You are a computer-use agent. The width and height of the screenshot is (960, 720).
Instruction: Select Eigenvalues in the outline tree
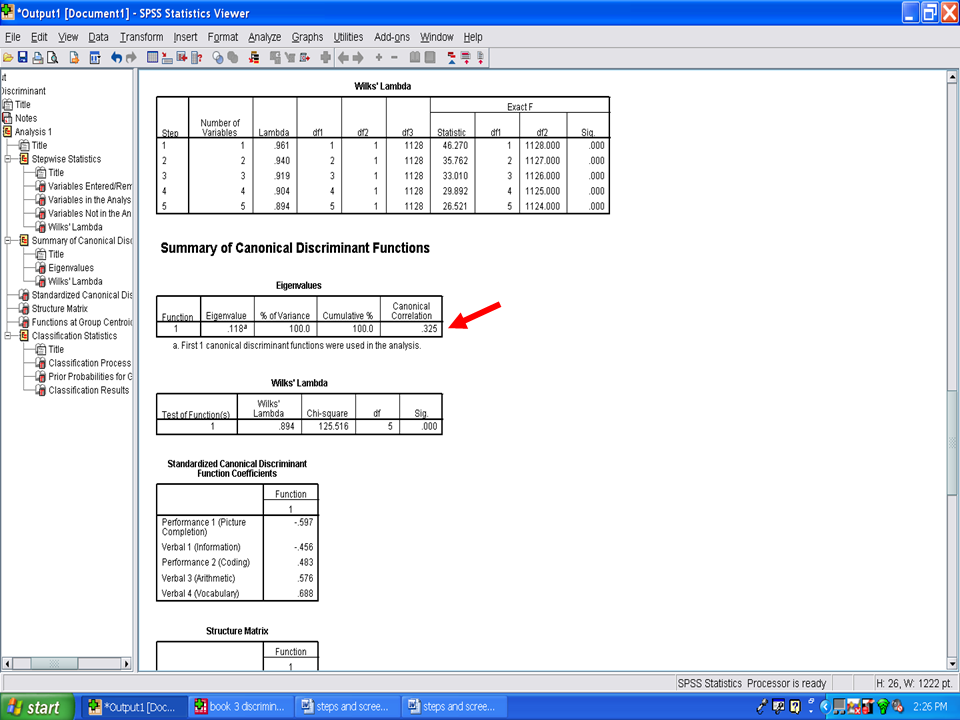[70, 268]
